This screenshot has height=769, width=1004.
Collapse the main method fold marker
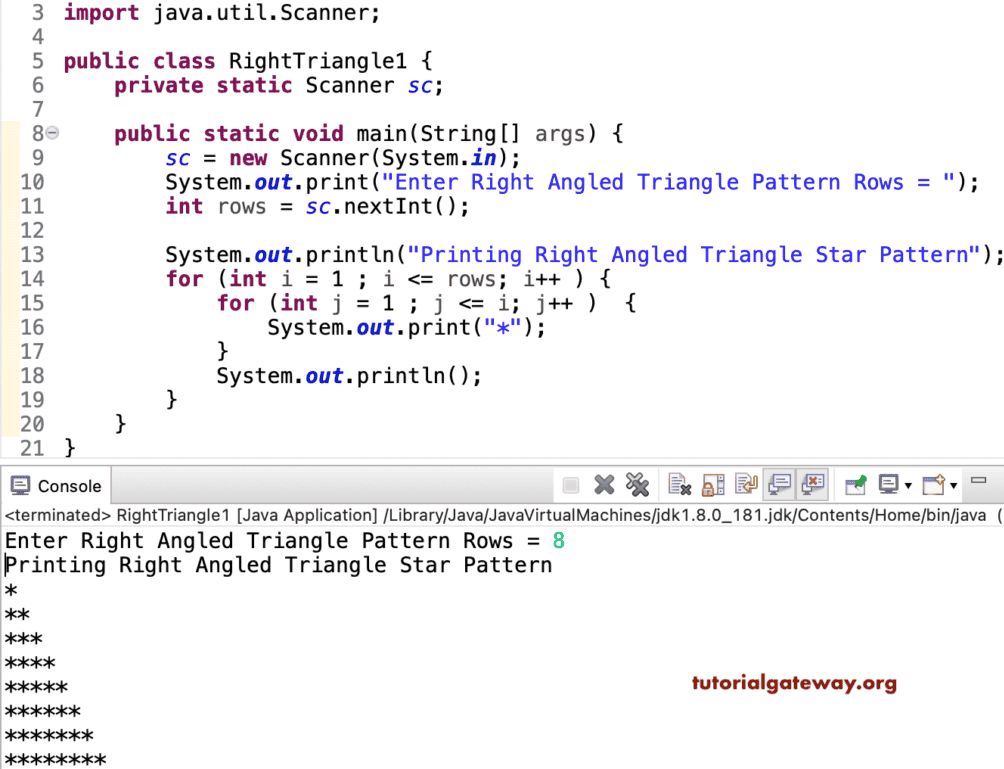coord(52,132)
